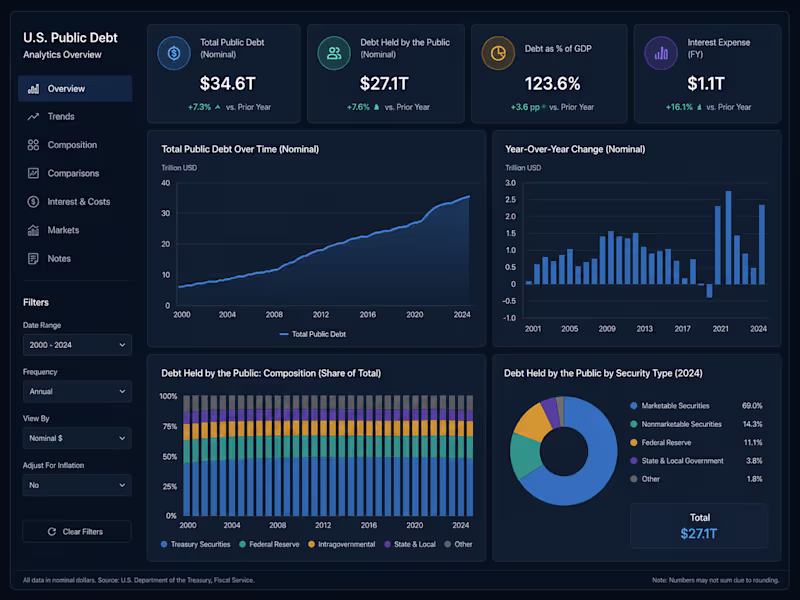Click the Clear Filters button
800x600 pixels.
(x=77, y=532)
